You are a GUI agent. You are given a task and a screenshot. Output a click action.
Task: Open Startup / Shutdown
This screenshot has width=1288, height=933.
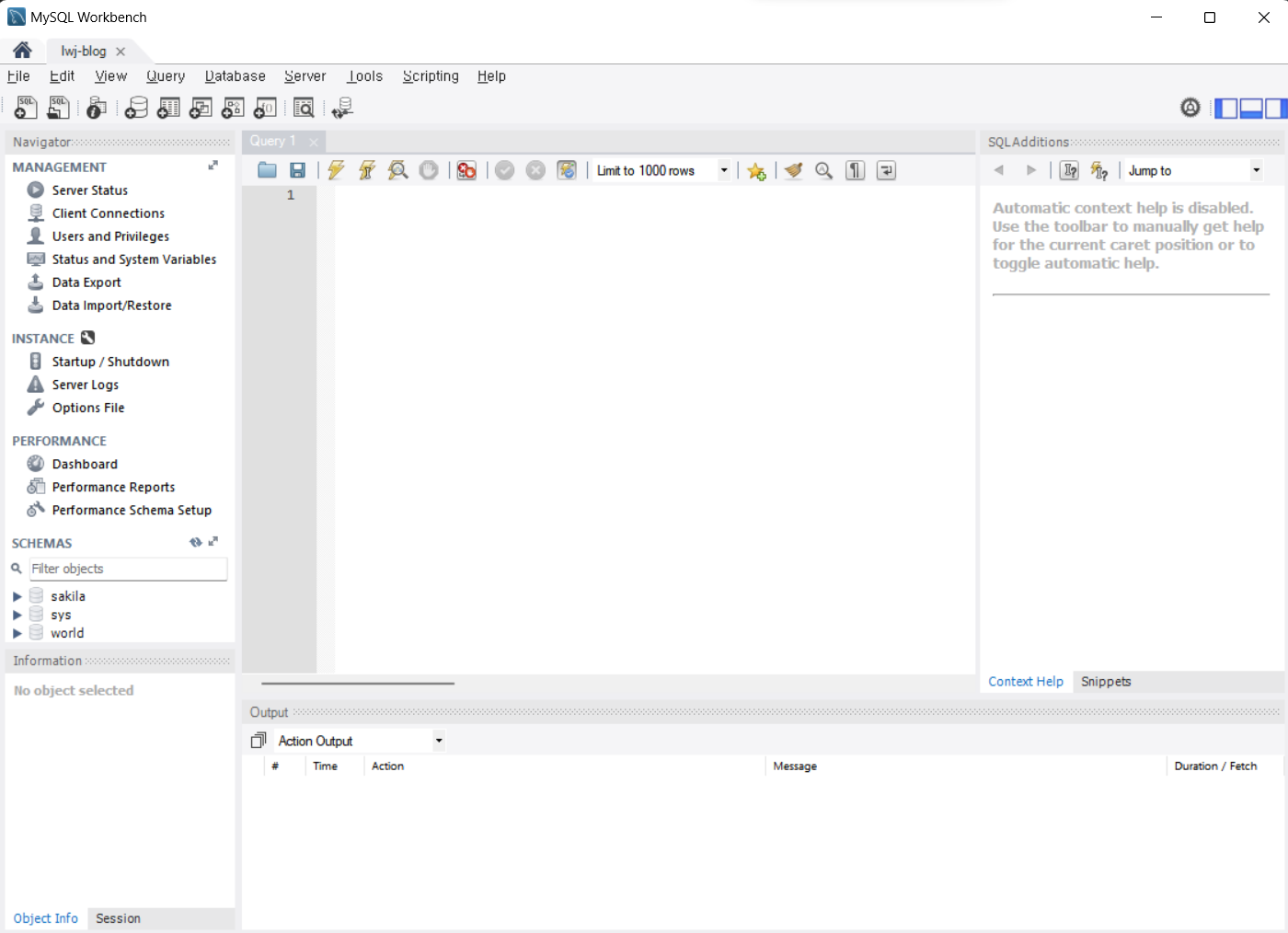110,362
